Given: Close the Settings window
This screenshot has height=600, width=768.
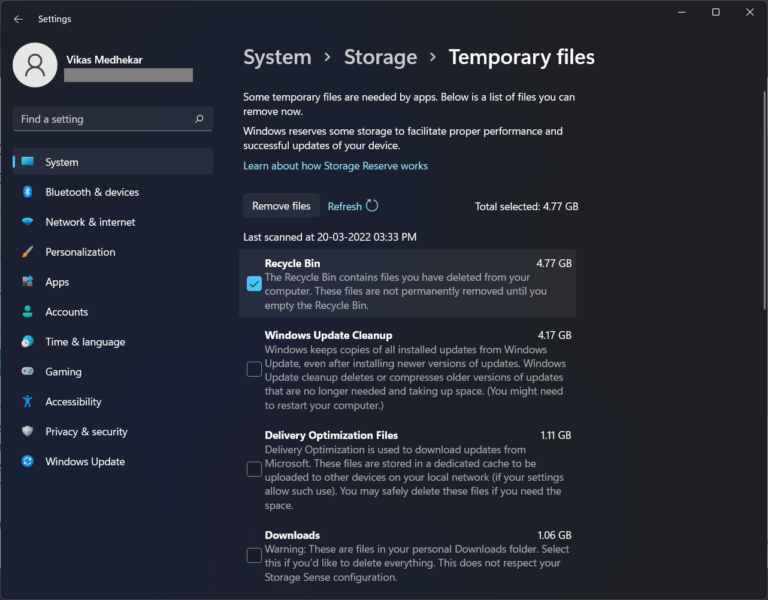Looking at the screenshot, I should click(x=750, y=12).
